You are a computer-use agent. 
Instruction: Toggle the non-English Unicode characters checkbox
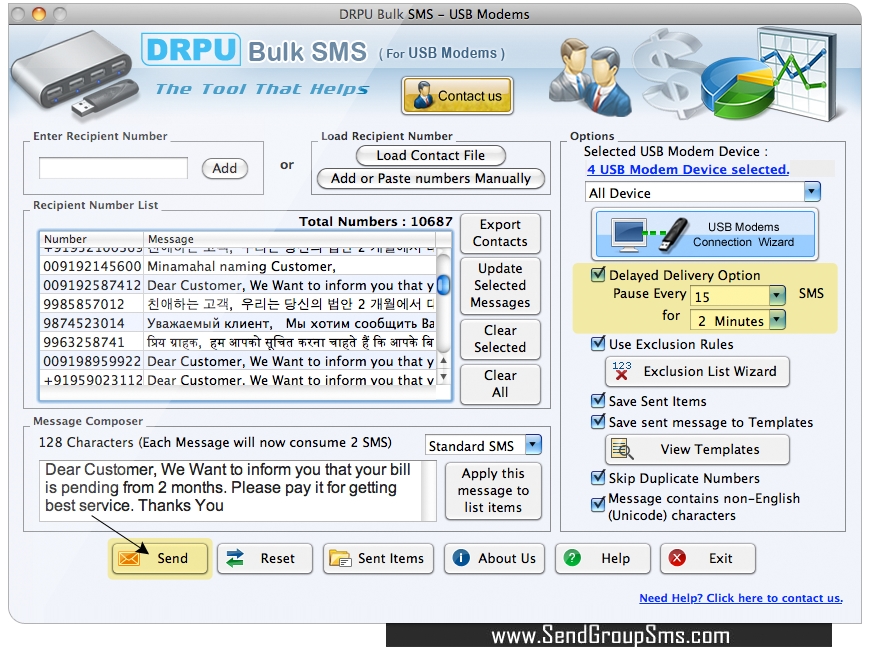(x=598, y=504)
